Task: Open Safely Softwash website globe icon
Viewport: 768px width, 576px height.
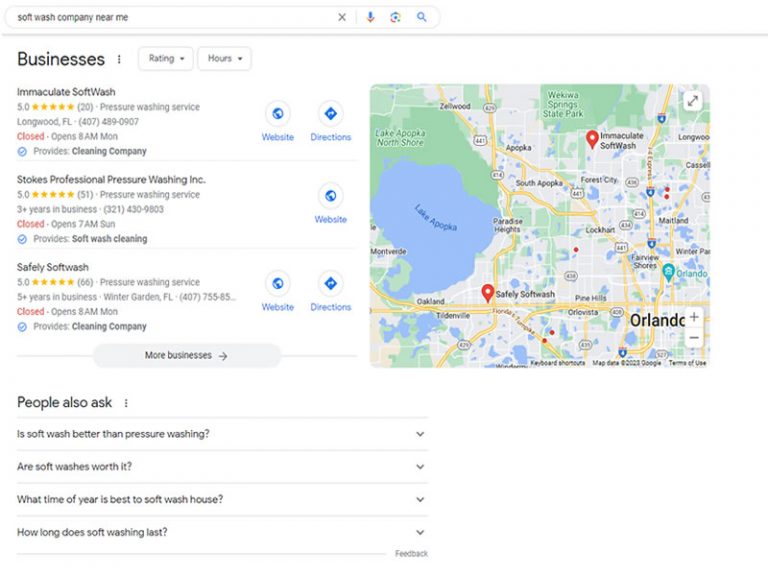Action: coord(278,284)
